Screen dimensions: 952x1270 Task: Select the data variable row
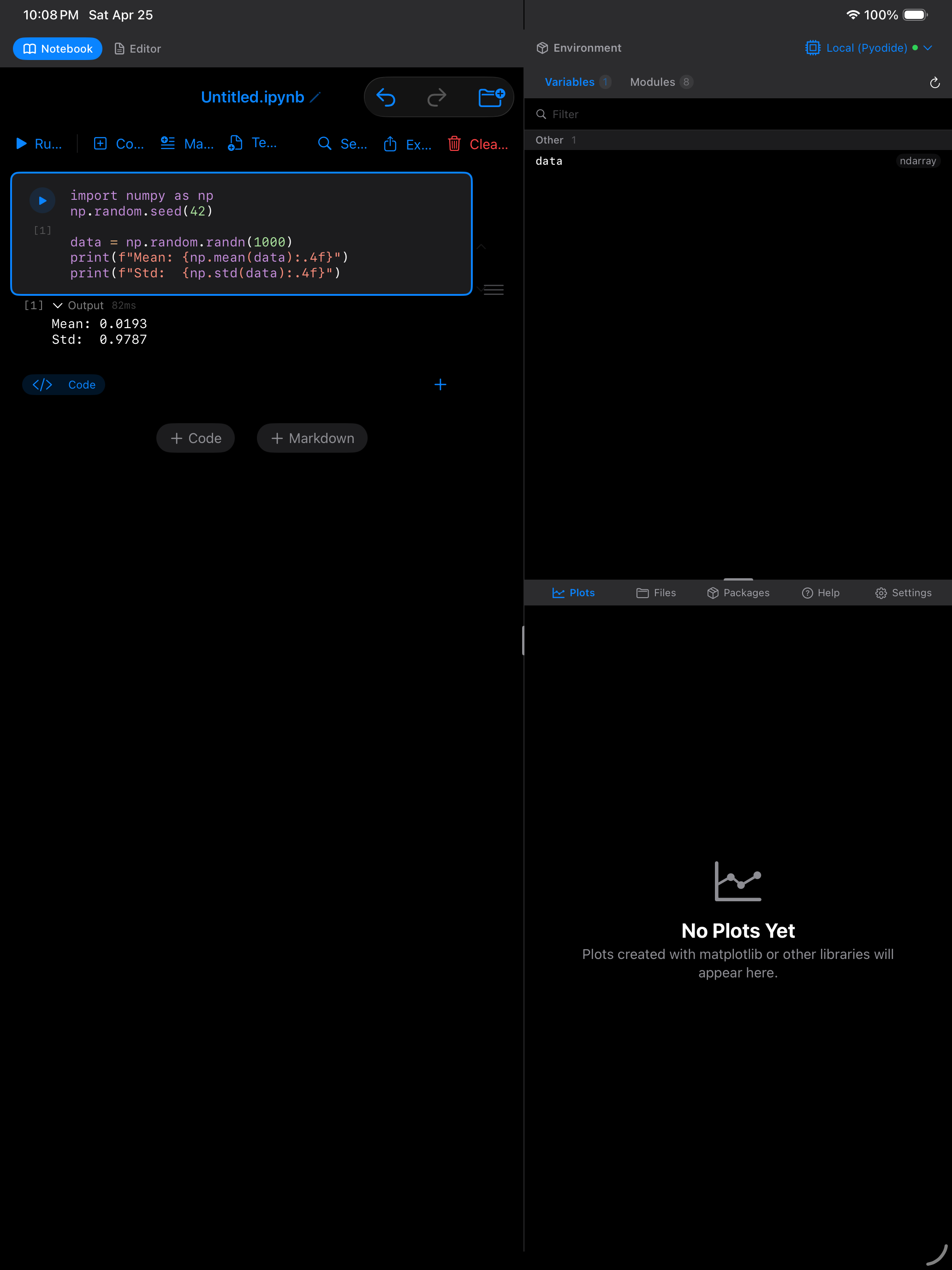click(738, 162)
